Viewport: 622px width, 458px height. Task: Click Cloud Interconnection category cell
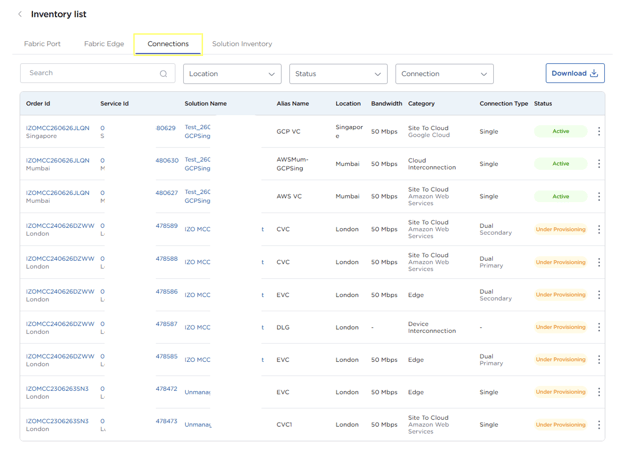pos(432,164)
